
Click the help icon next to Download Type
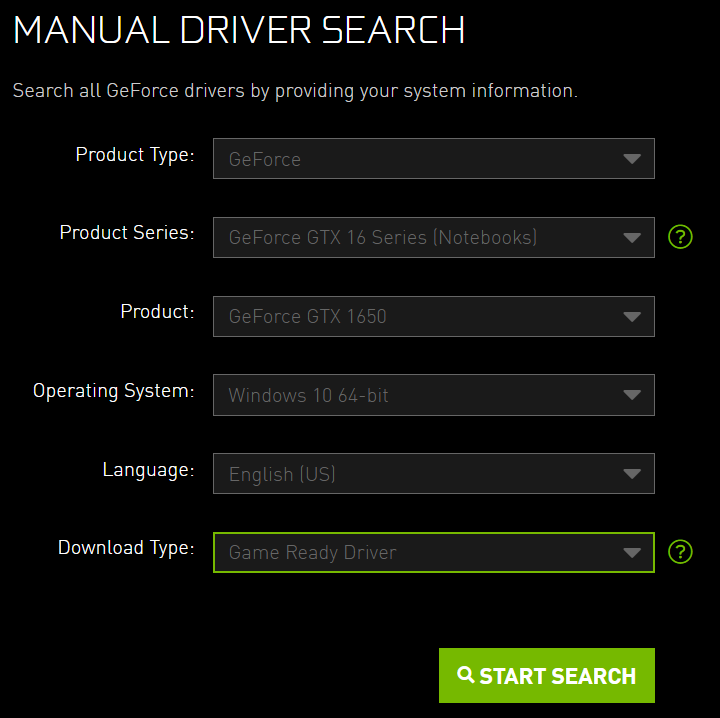click(680, 552)
